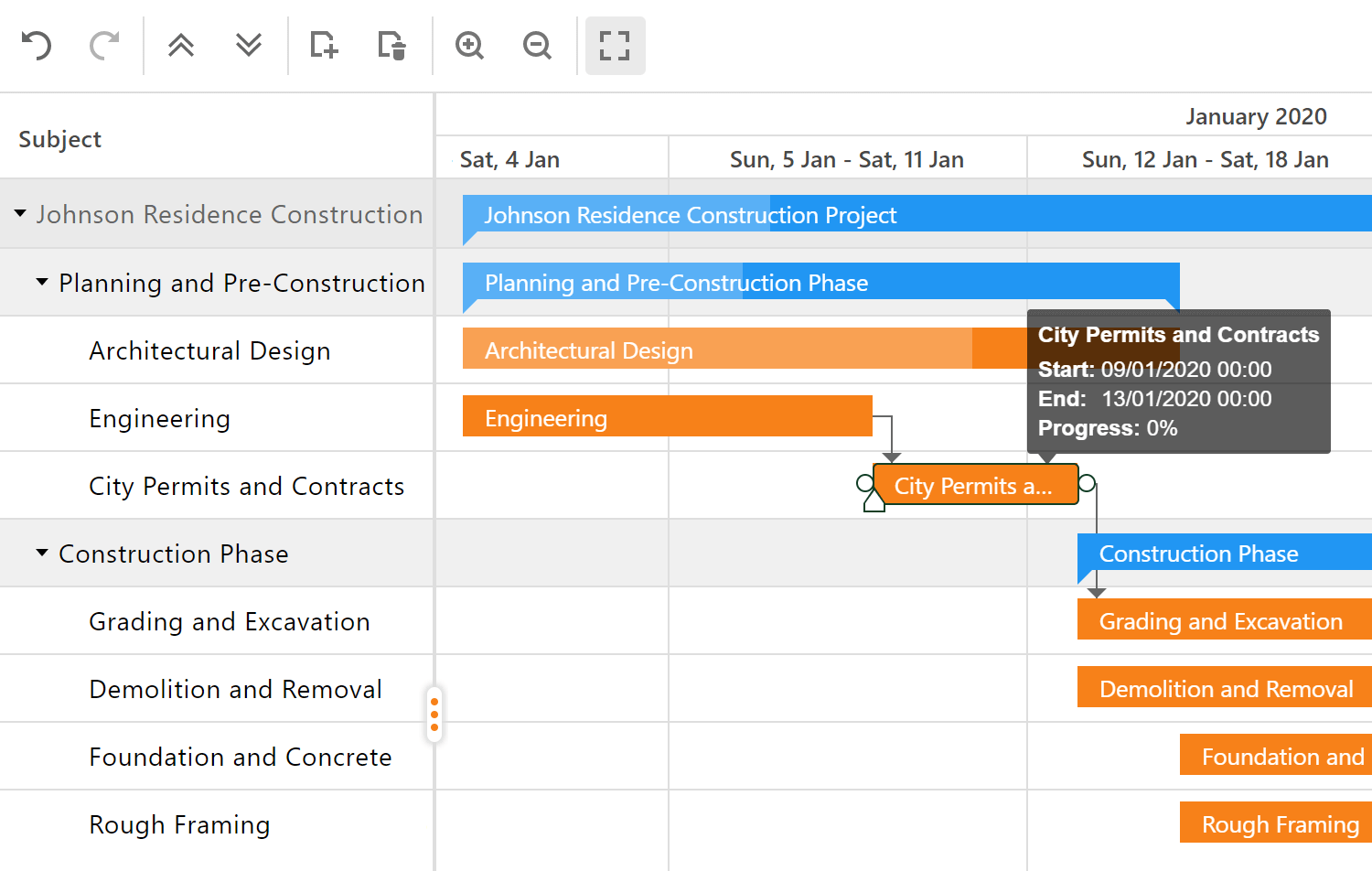Click the Subject column header
This screenshot has width=1372, height=871.
tap(59, 138)
